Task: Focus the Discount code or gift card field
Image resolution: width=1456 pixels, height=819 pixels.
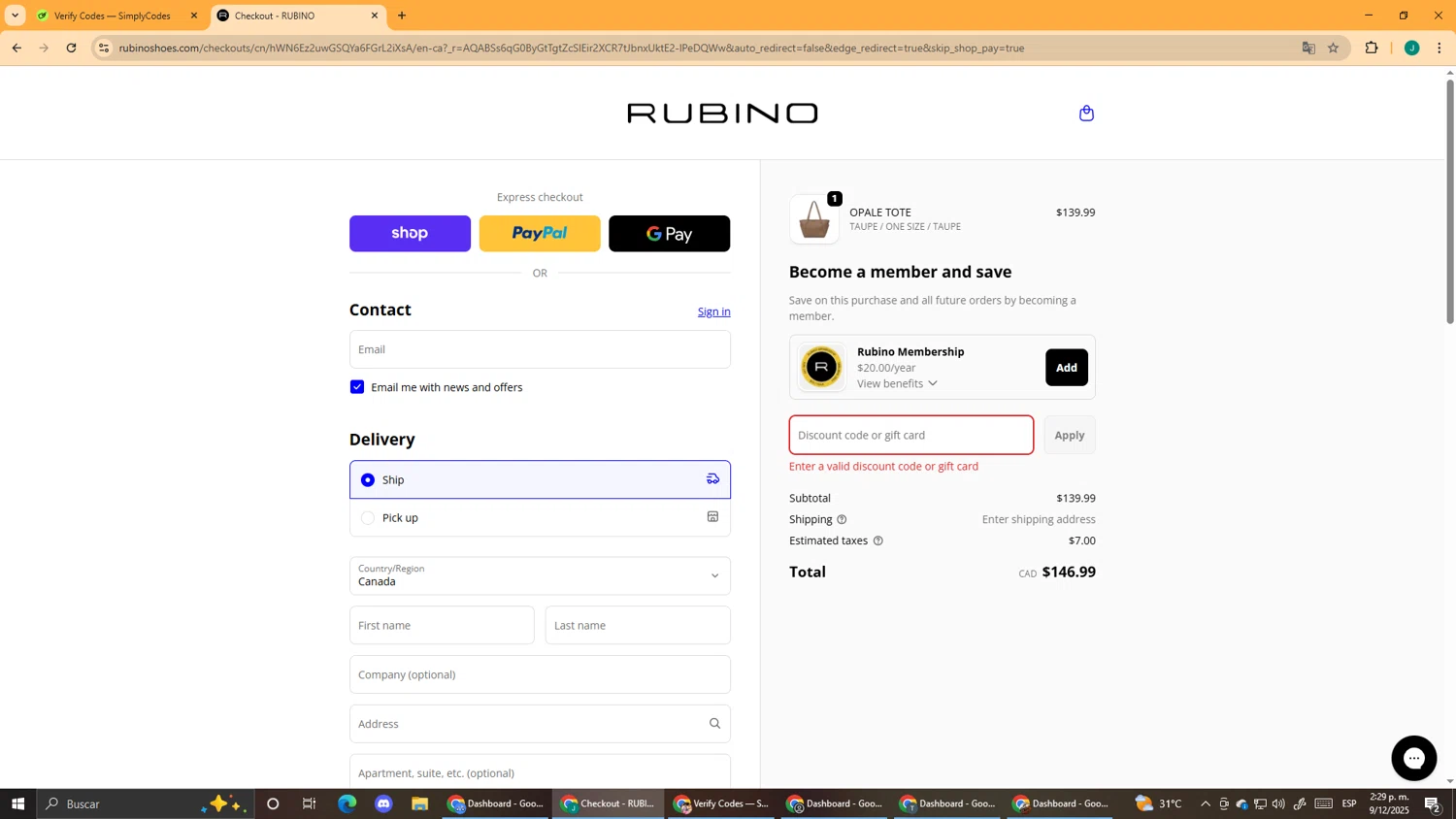Action: tap(911, 435)
